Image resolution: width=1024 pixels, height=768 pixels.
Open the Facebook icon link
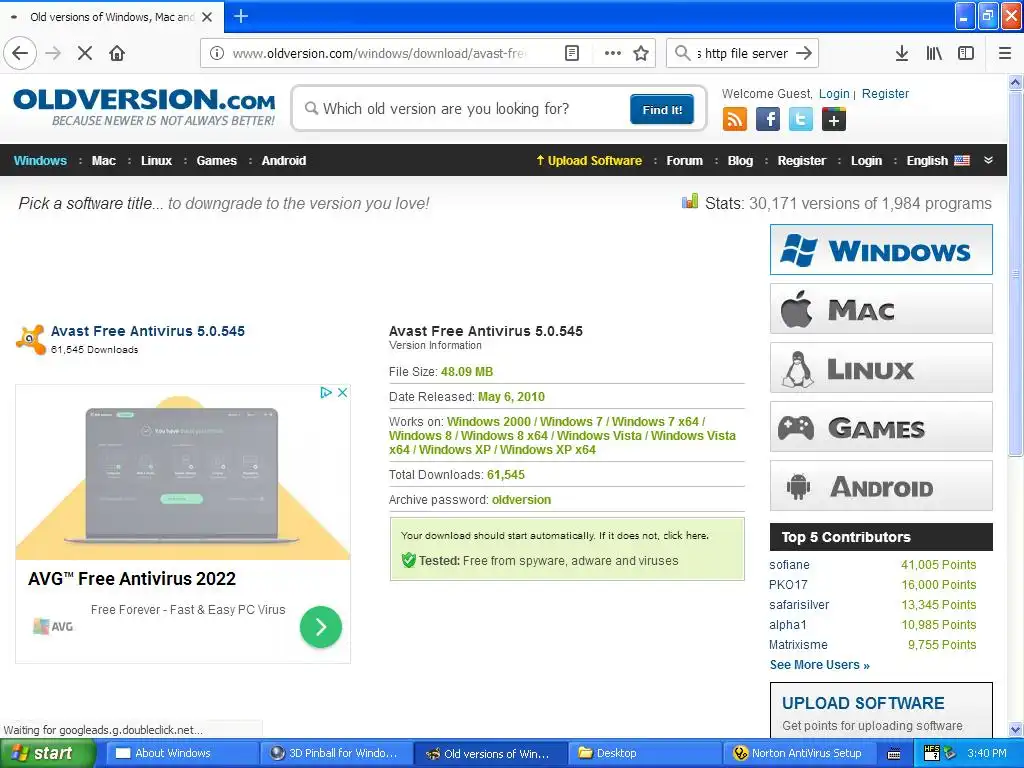tap(768, 120)
